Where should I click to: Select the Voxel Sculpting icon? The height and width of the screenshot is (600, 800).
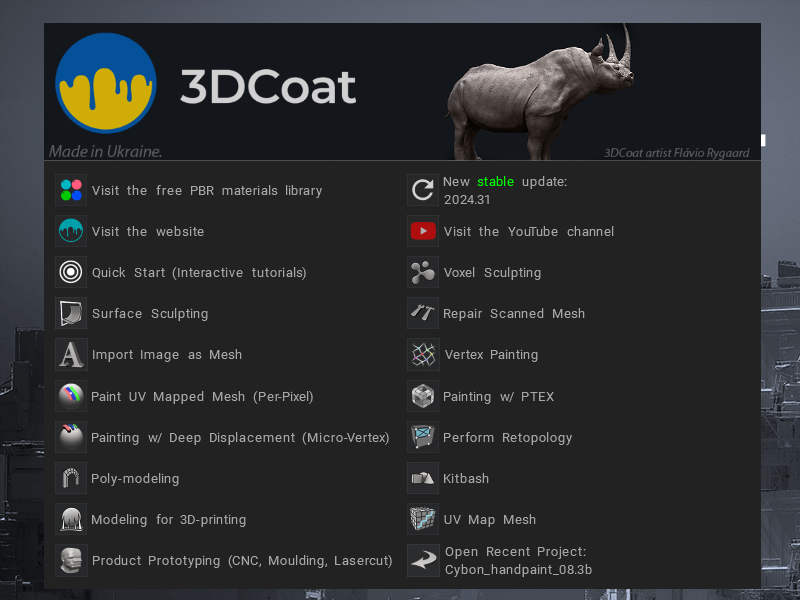click(x=423, y=272)
